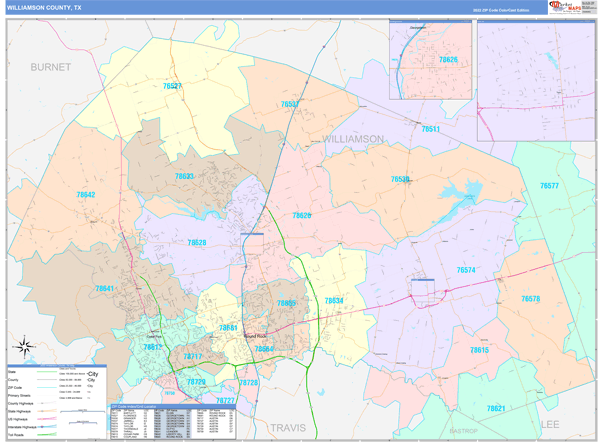Screen dimensions: 600x442
Task: Click ZIP code 78641 label
Action: point(105,288)
